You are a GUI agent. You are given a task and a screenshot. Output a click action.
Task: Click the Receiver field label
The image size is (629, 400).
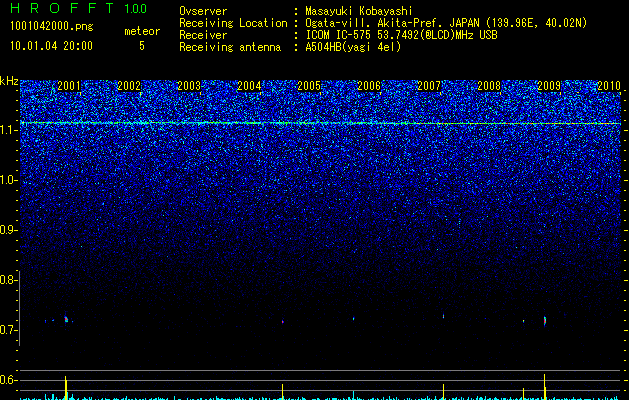pyautogui.click(x=203, y=35)
